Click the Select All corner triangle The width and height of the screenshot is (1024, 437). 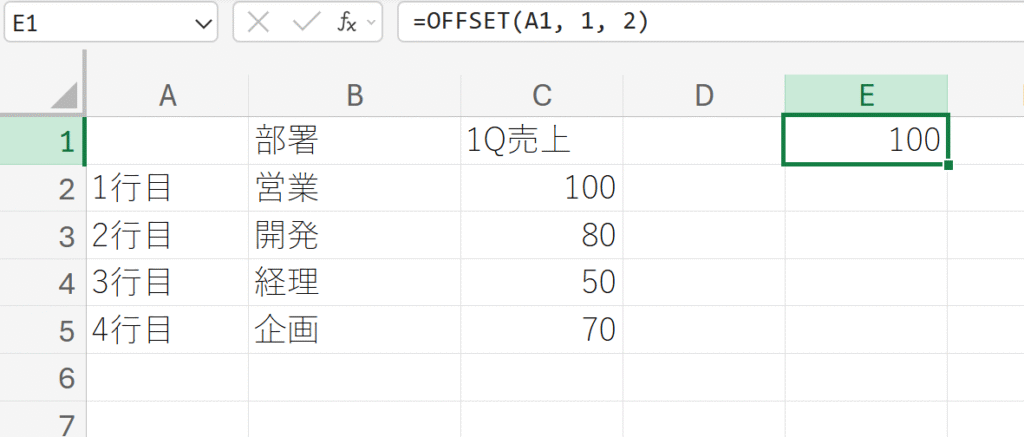point(64,95)
